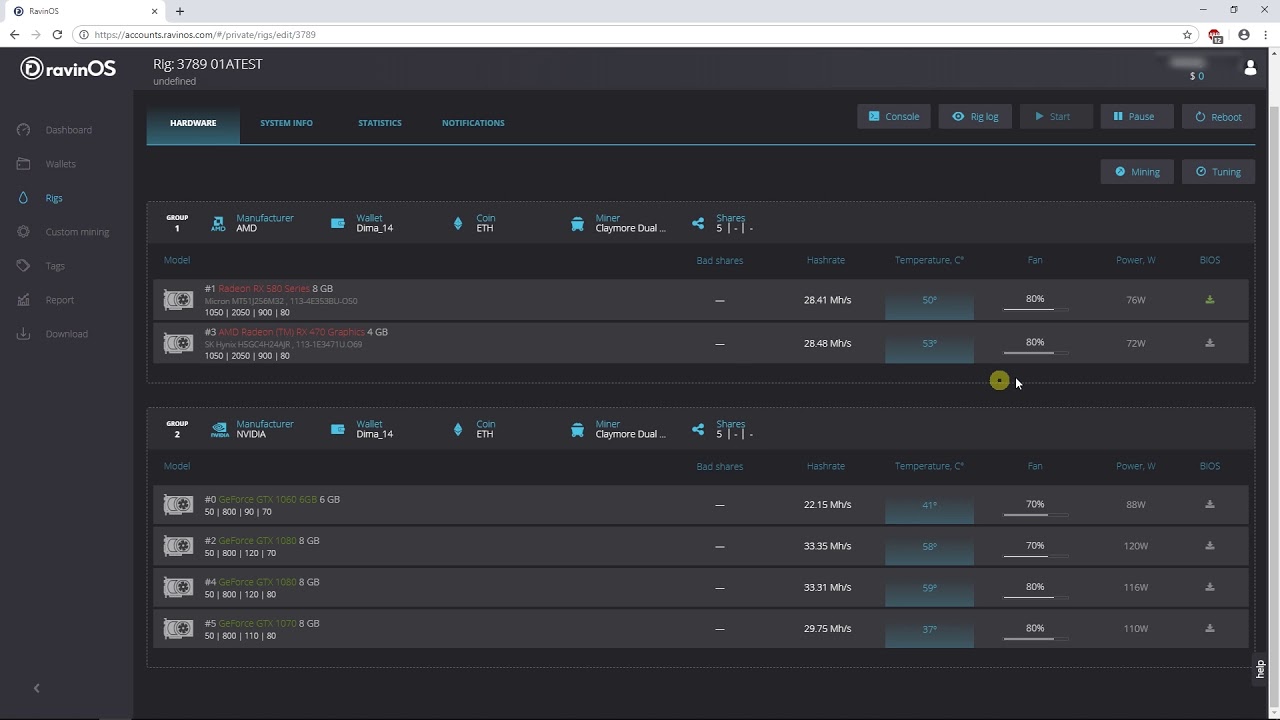Click Group 1 miner icon
The width and height of the screenshot is (1280, 720).
577,224
